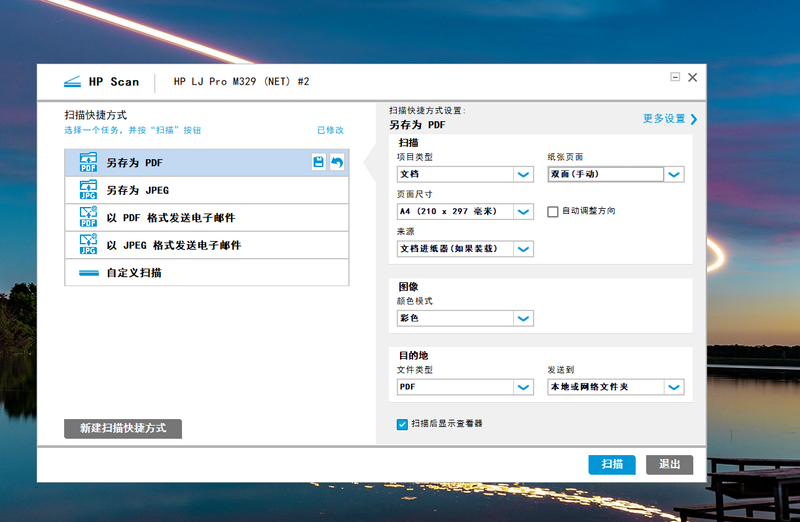
Task: Expand the 来源 dropdown list
Action: pos(523,248)
